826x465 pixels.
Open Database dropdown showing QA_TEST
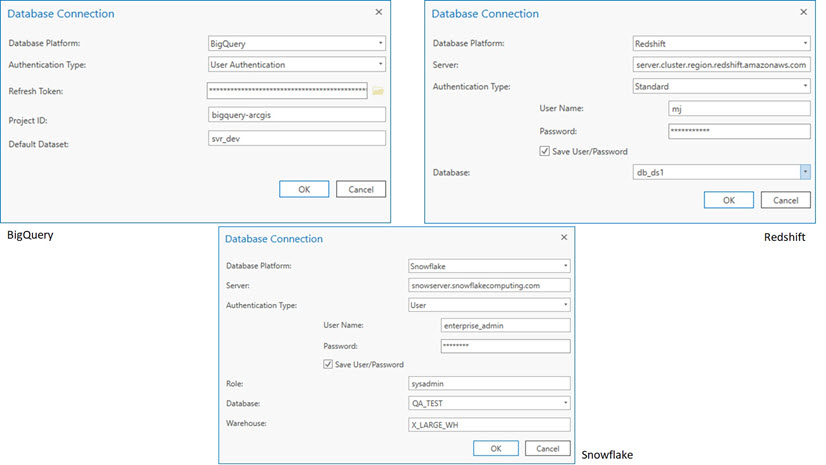(489, 403)
